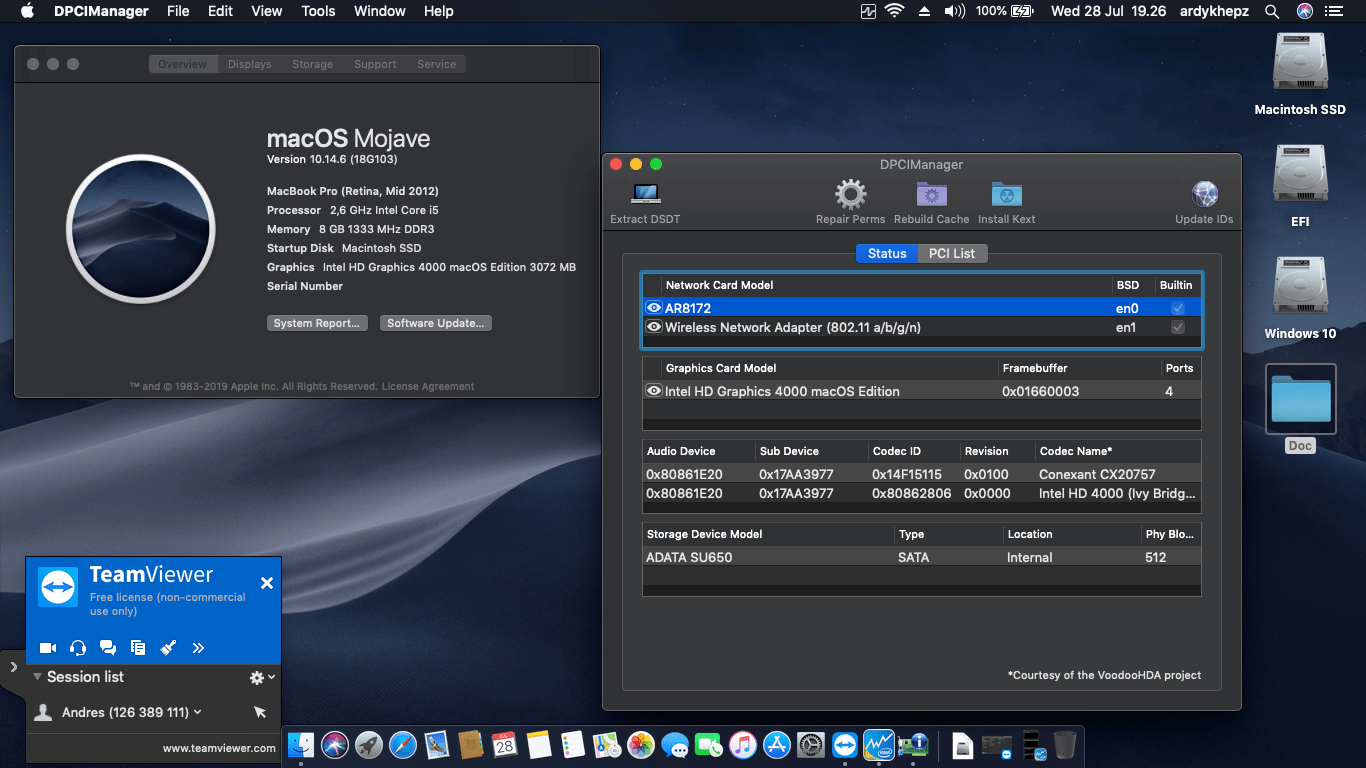Viewport: 1366px width, 768px height.
Task: Select the ADATA SU650 storage row
Action: [x=921, y=557]
